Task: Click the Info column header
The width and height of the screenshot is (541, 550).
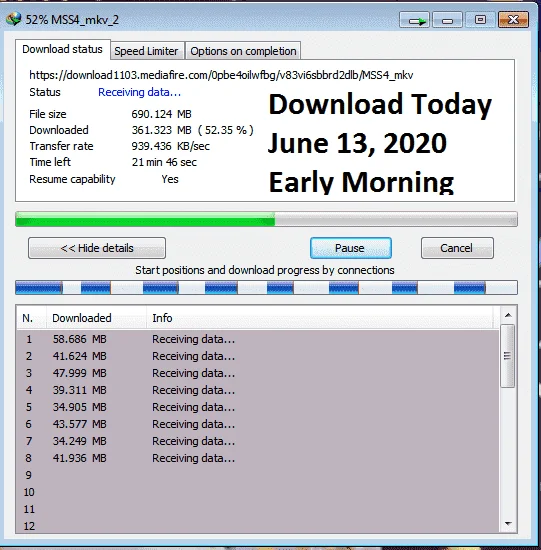Action: 319,318
